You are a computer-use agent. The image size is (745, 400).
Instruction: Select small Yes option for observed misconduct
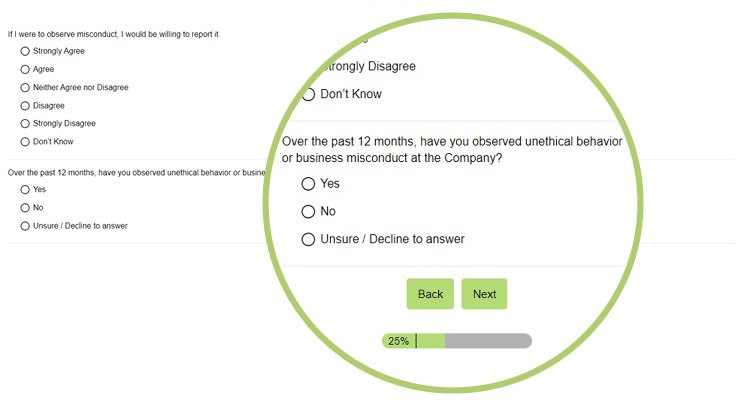[x=25, y=190]
